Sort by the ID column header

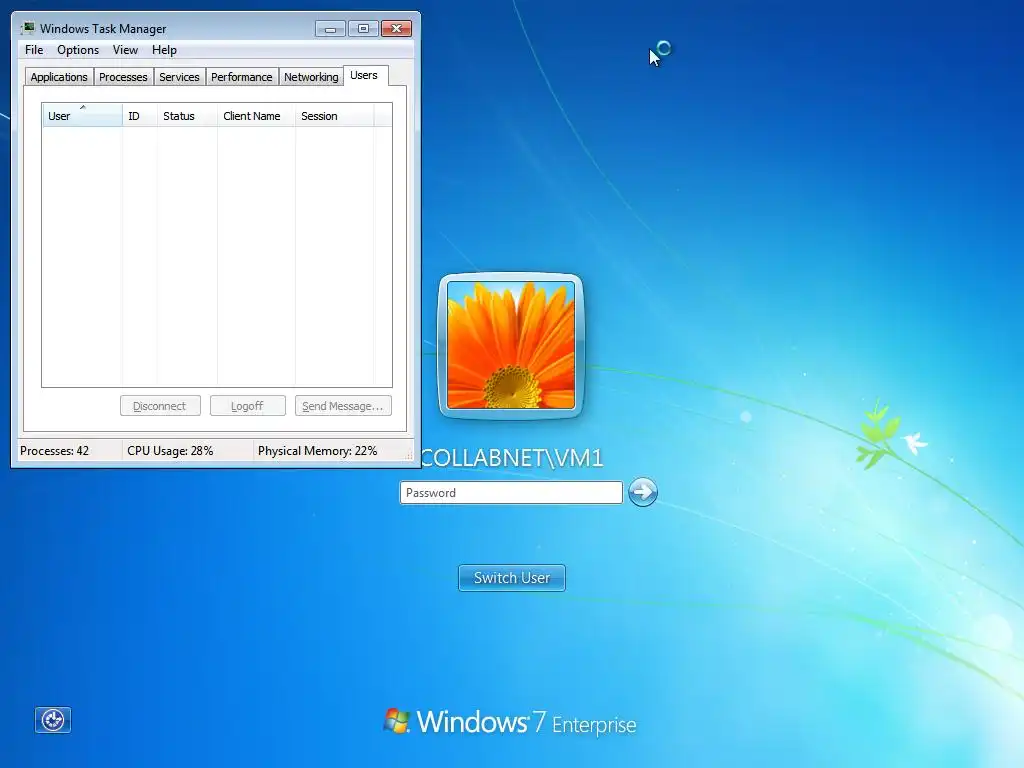(140, 116)
